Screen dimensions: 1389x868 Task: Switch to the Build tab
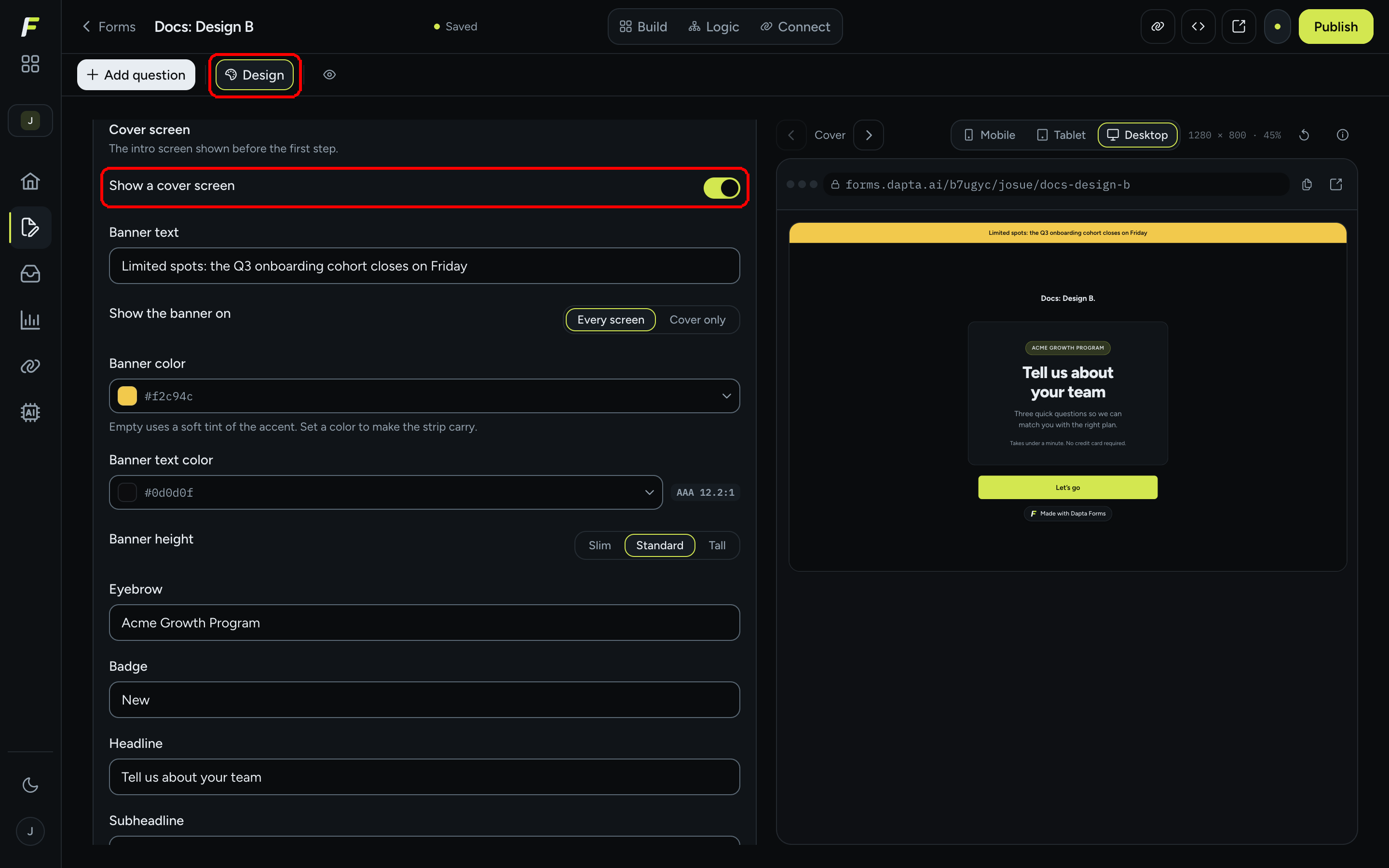pyautogui.click(x=643, y=27)
